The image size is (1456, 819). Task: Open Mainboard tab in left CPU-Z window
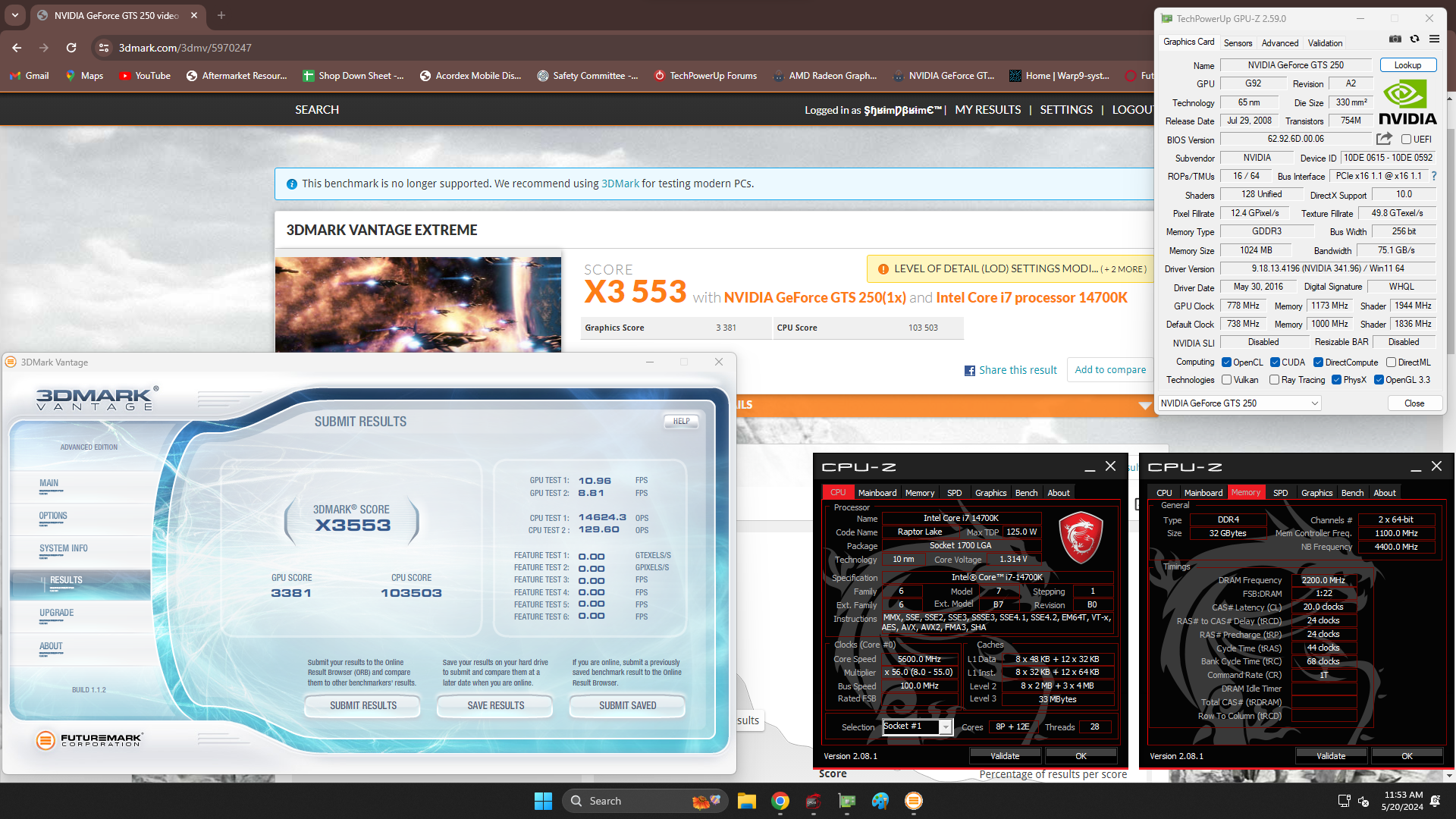pos(877,493)
